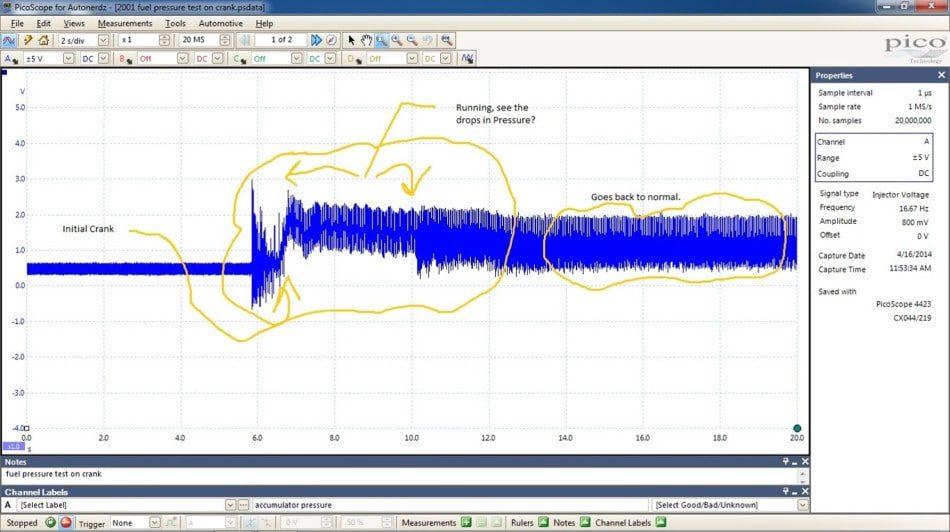Screen dimensions: 950x532
Task: Click the ellipsis button beside Select Label
Action: click(243, 505)
